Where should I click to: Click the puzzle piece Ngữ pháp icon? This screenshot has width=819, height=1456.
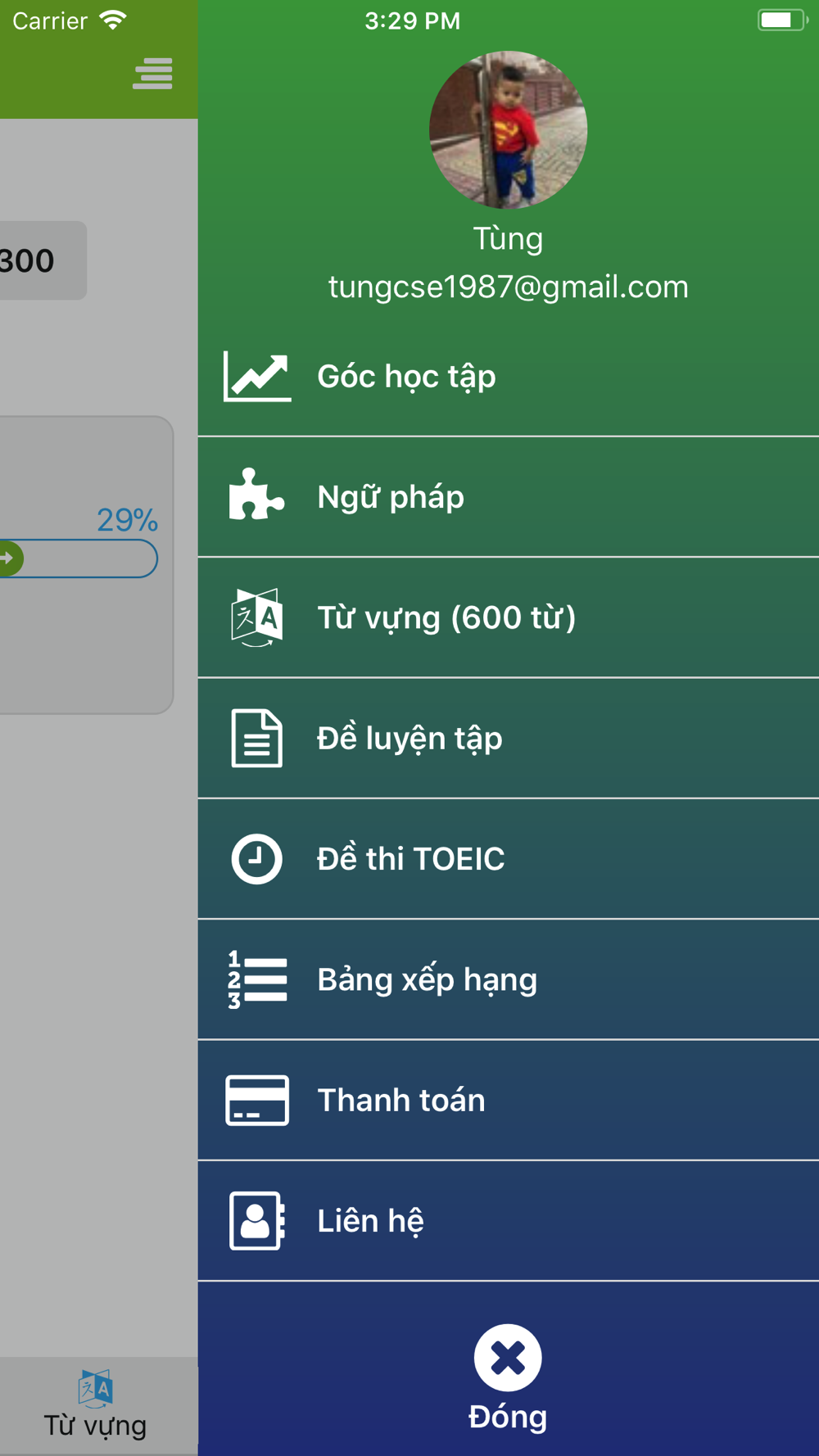point(256,495)
